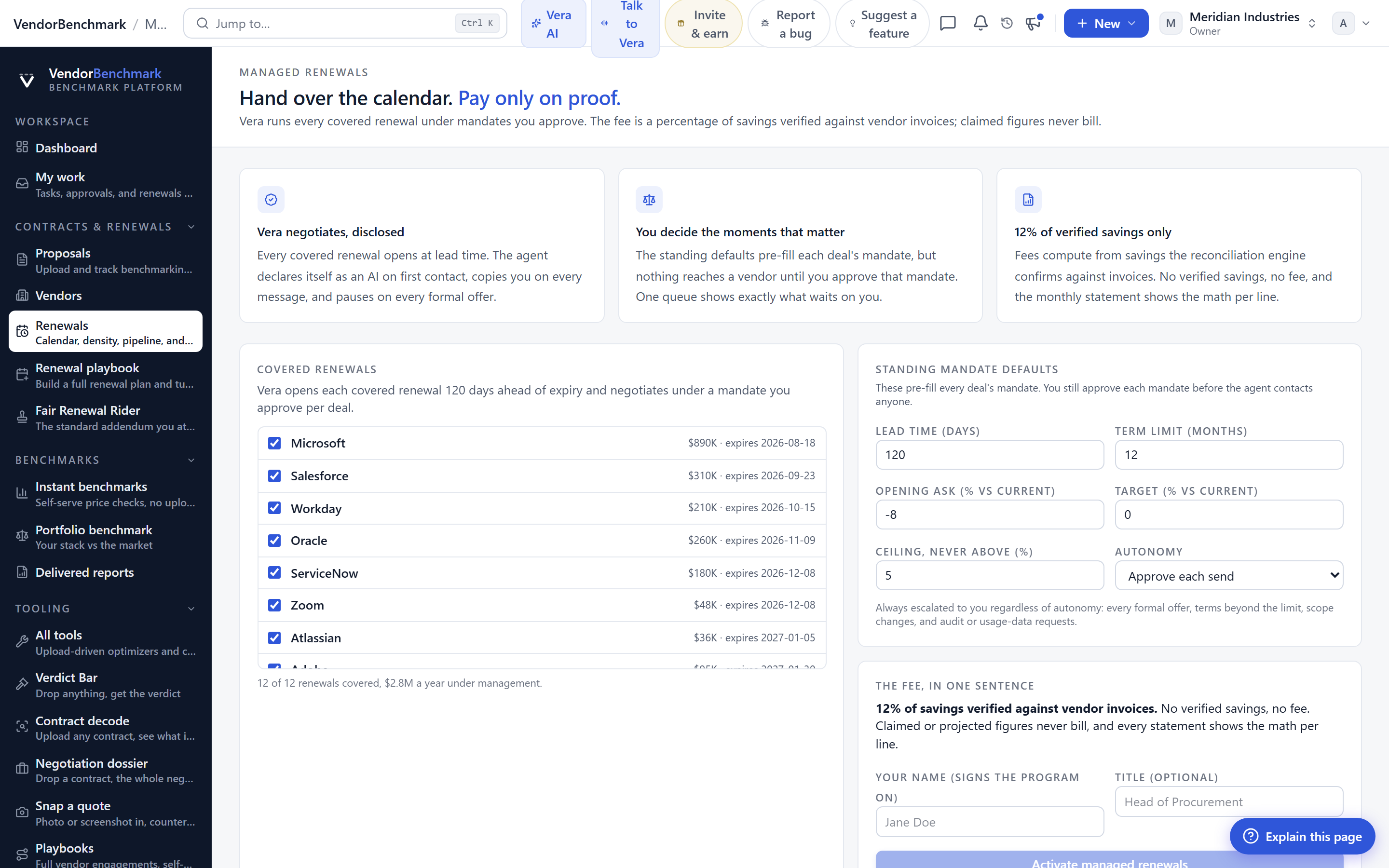
Task: Open the Dashboard page
Action: 106,148
